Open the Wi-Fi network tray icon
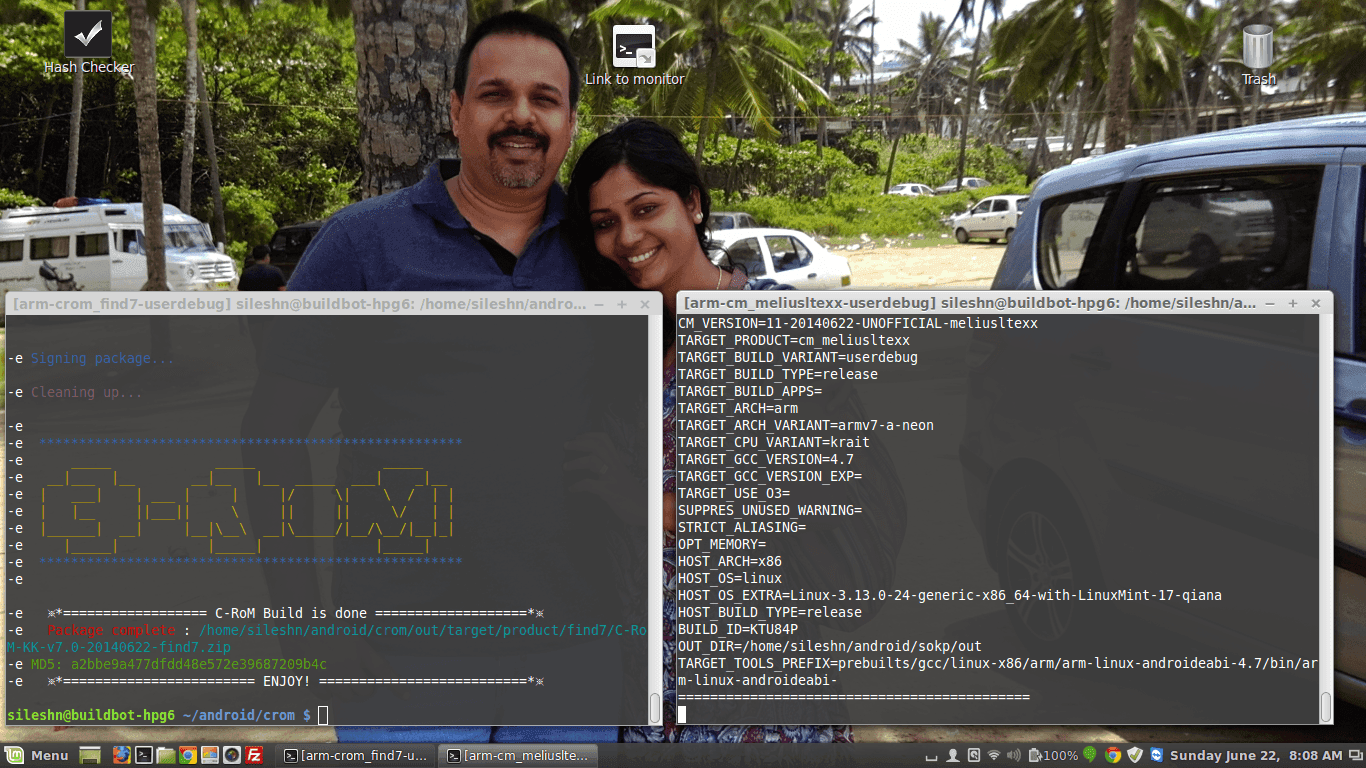Image resolution: width=1366 pixels, height=768 pixels. click(x=994, y=755)
